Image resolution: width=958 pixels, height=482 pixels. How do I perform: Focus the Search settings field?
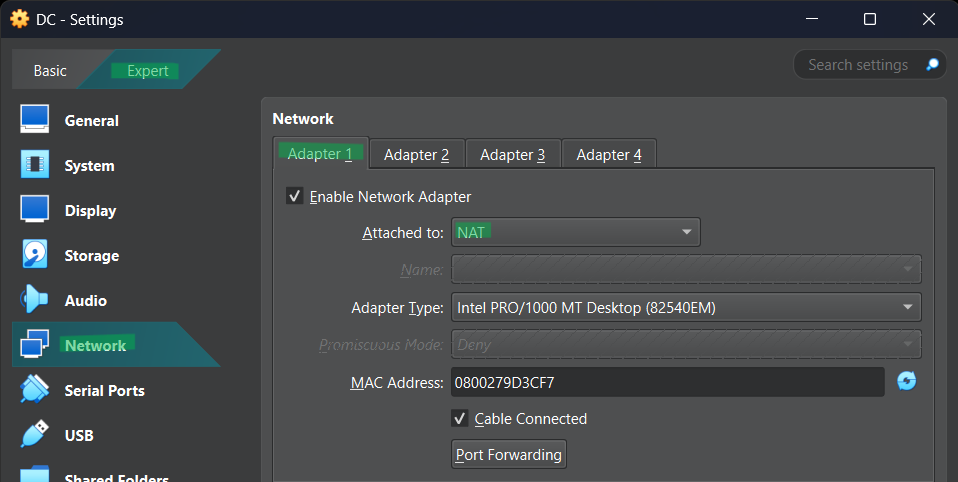(x=858, y=64)
